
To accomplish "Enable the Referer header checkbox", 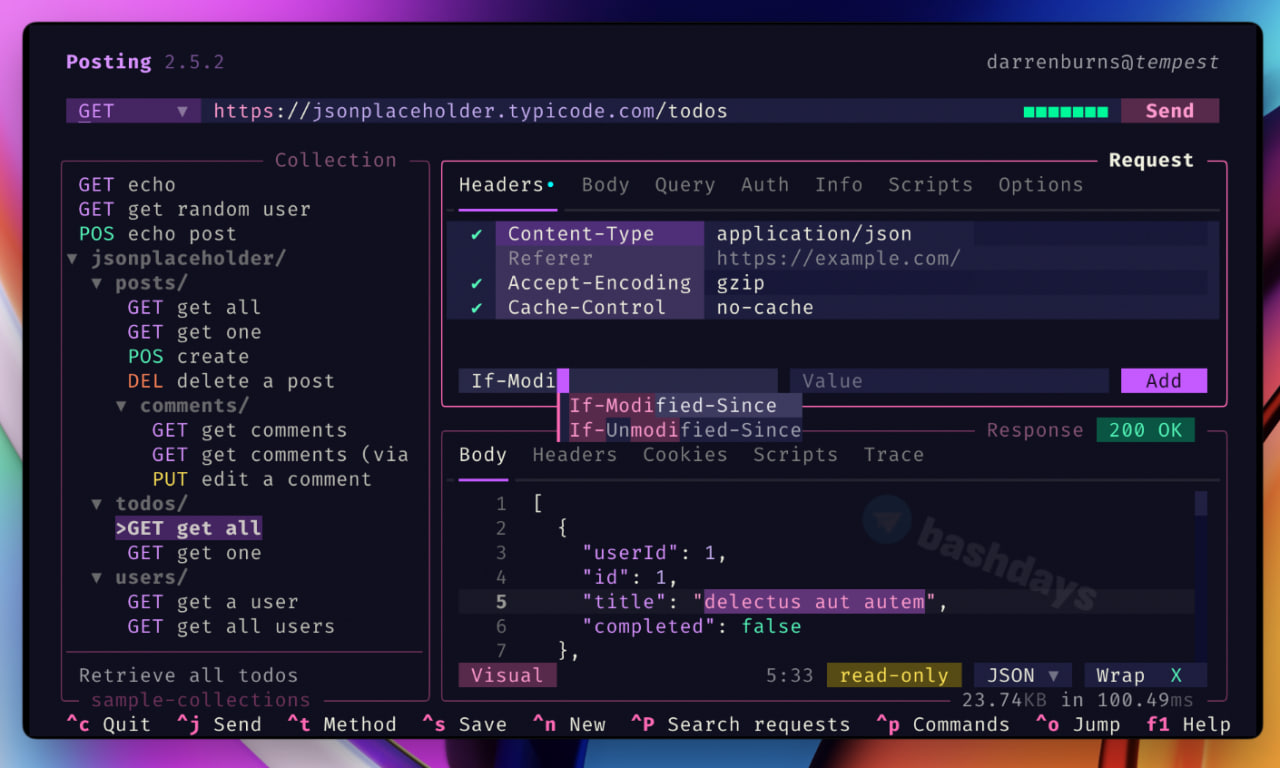I will (x=477, y=259).
